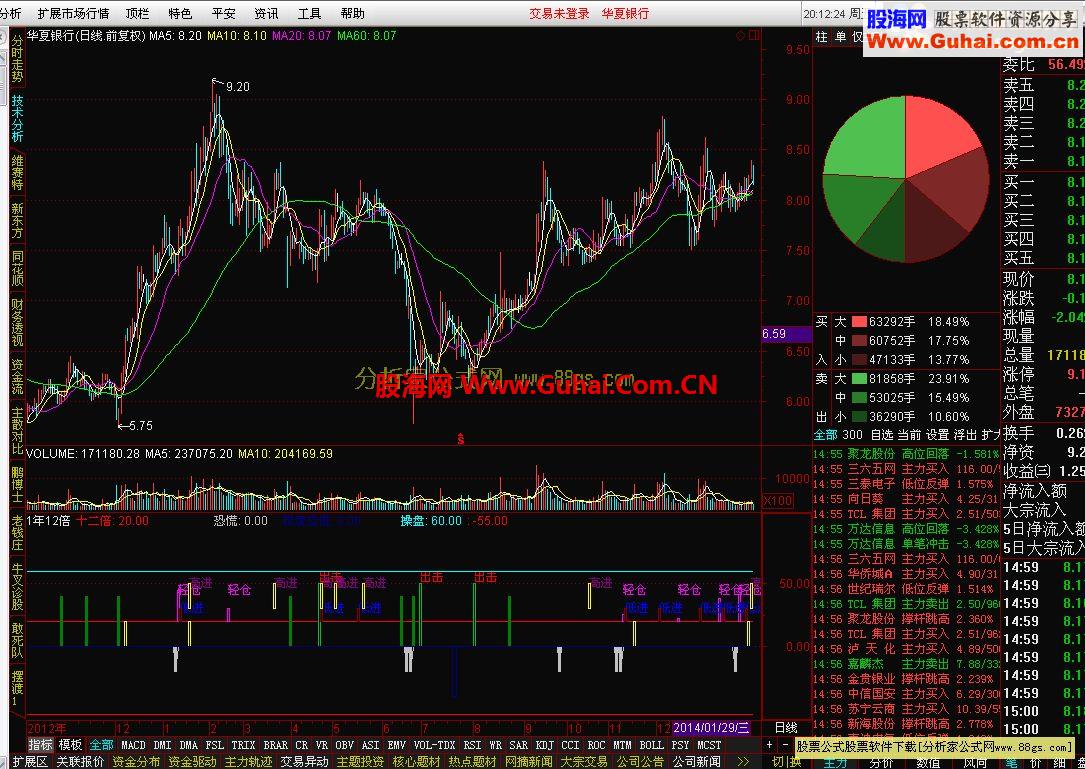Select the 技术分析 sidebar tab
1085x769 pixels.
[17, 118]
